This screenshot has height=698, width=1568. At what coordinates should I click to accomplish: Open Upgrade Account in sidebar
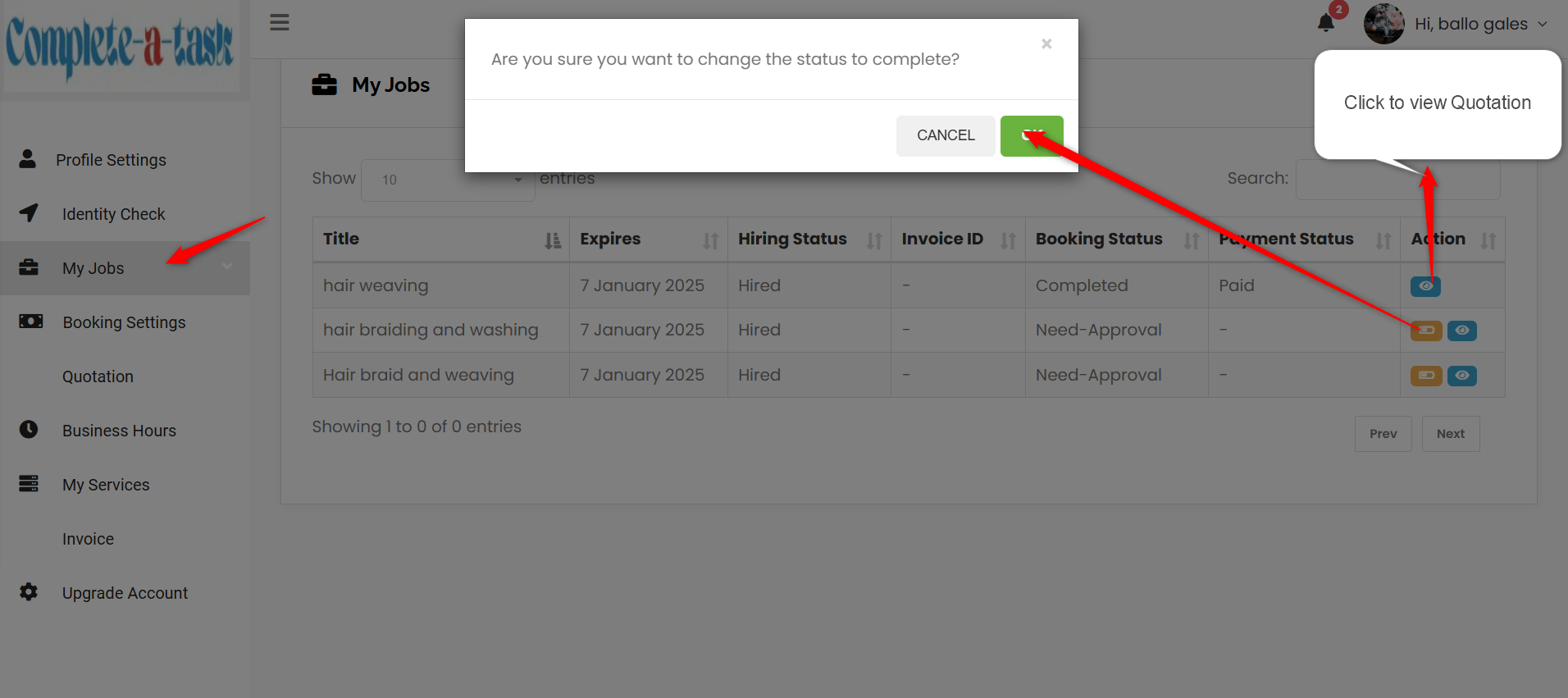pos(125,593)
